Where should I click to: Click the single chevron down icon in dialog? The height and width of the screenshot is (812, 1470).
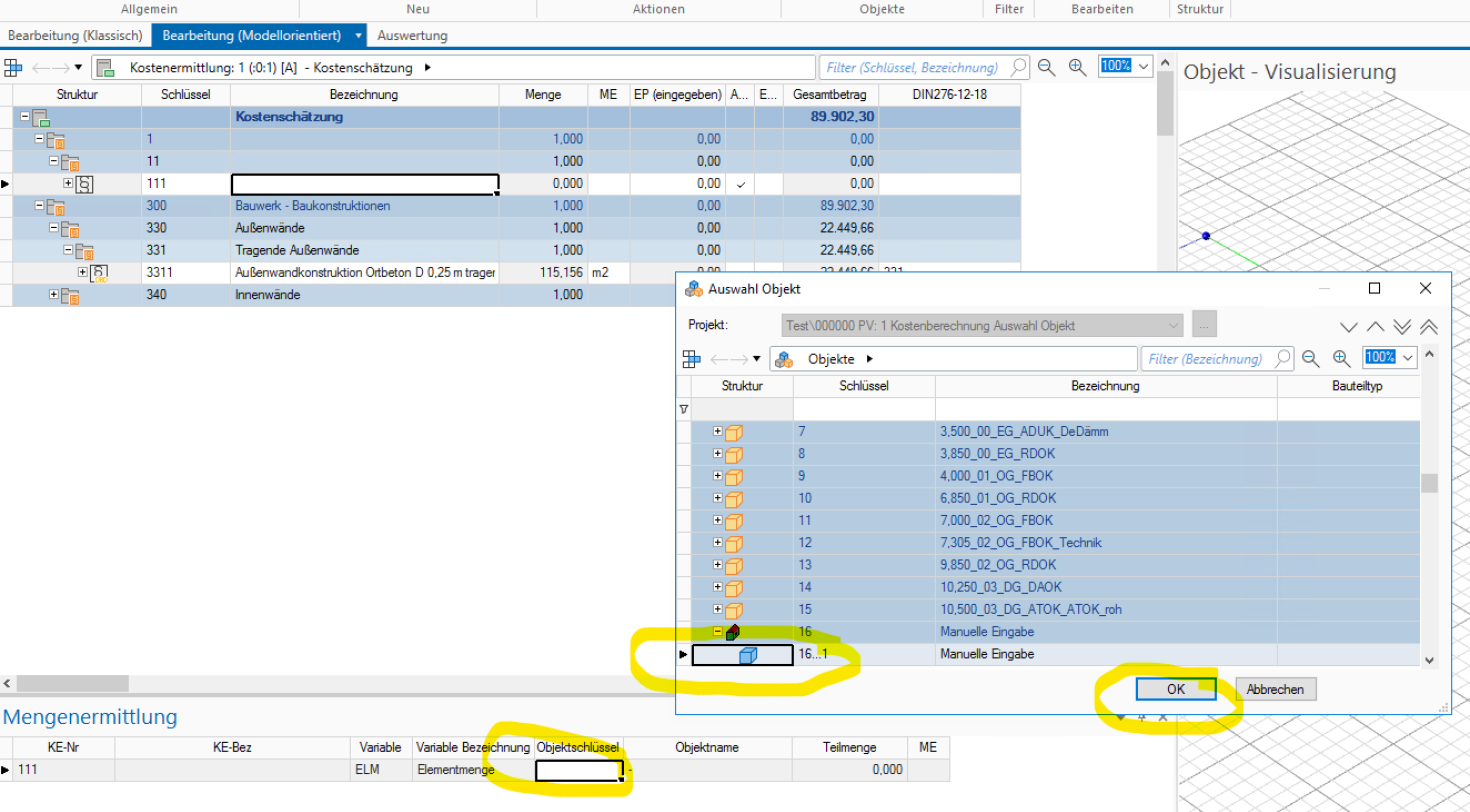click(x=1349, y=326)
